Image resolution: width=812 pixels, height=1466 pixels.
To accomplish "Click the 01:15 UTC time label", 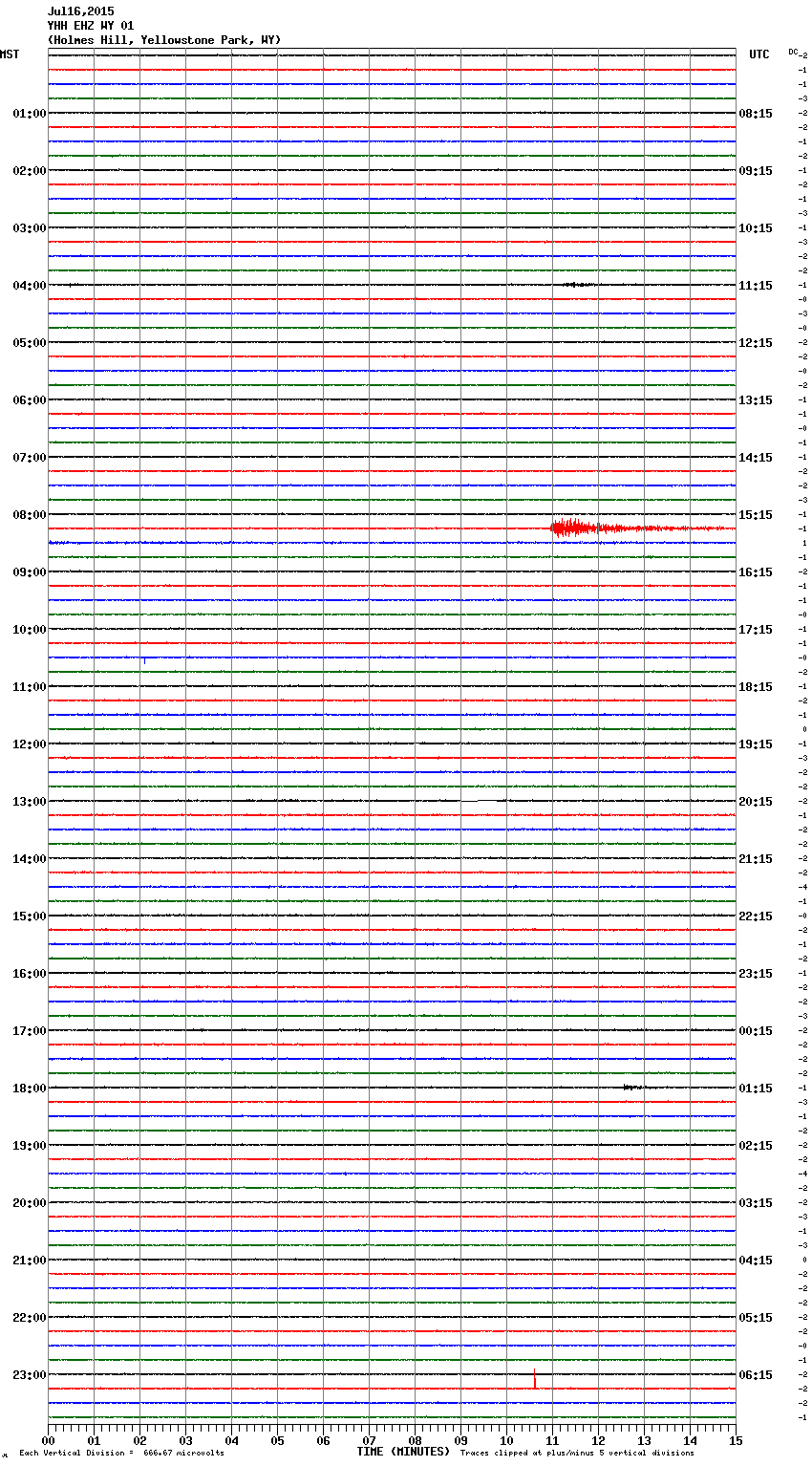I will coord(756,1089).
